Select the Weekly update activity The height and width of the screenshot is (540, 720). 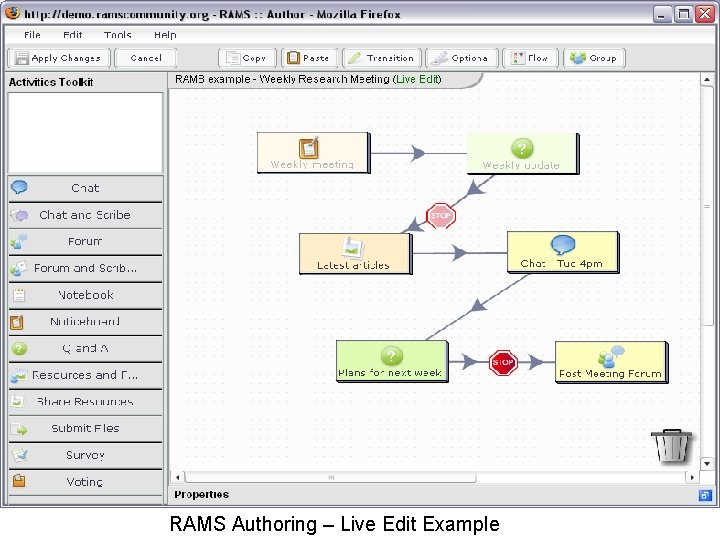click(523, 154)
